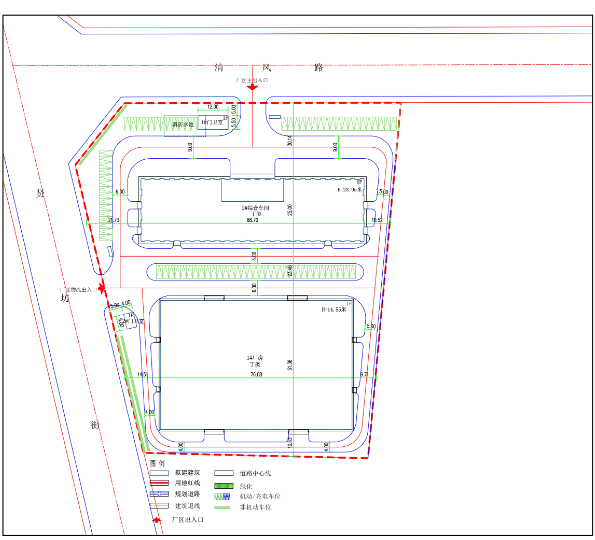This screenshot has width=595, height=540.
Task: Click the small blue rectangle right of the main entrance
Action: [275, 117]
